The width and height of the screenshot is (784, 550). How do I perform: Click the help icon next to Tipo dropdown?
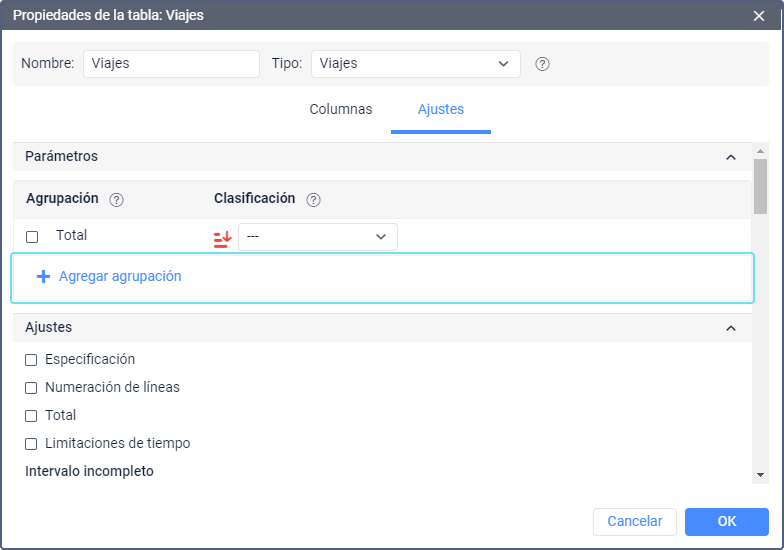coord(543,64)
